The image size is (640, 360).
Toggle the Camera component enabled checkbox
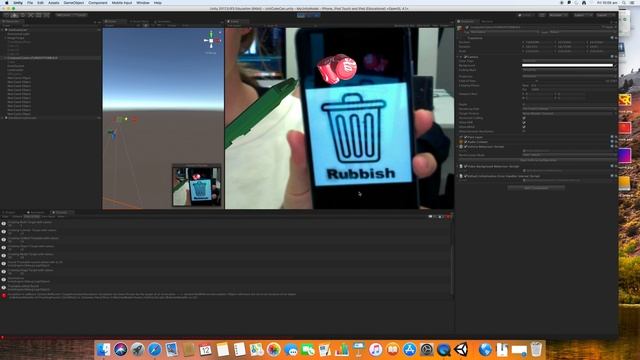pos(465,57)
